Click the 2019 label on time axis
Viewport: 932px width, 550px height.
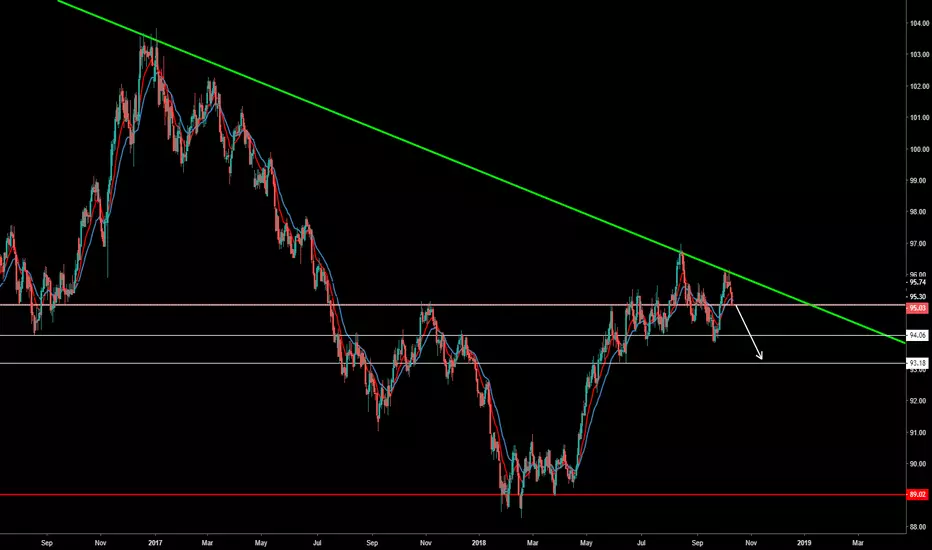(x=804, y=543)
